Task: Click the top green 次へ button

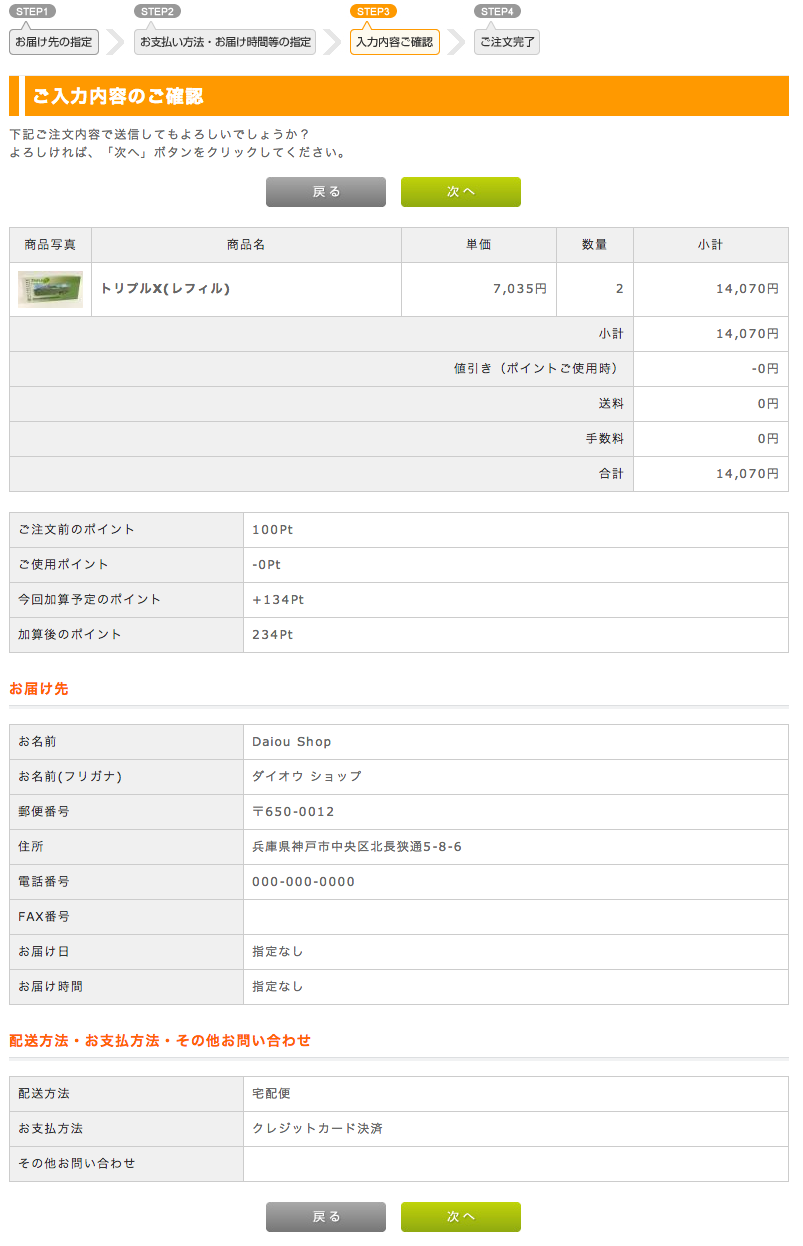Action: 460,192
